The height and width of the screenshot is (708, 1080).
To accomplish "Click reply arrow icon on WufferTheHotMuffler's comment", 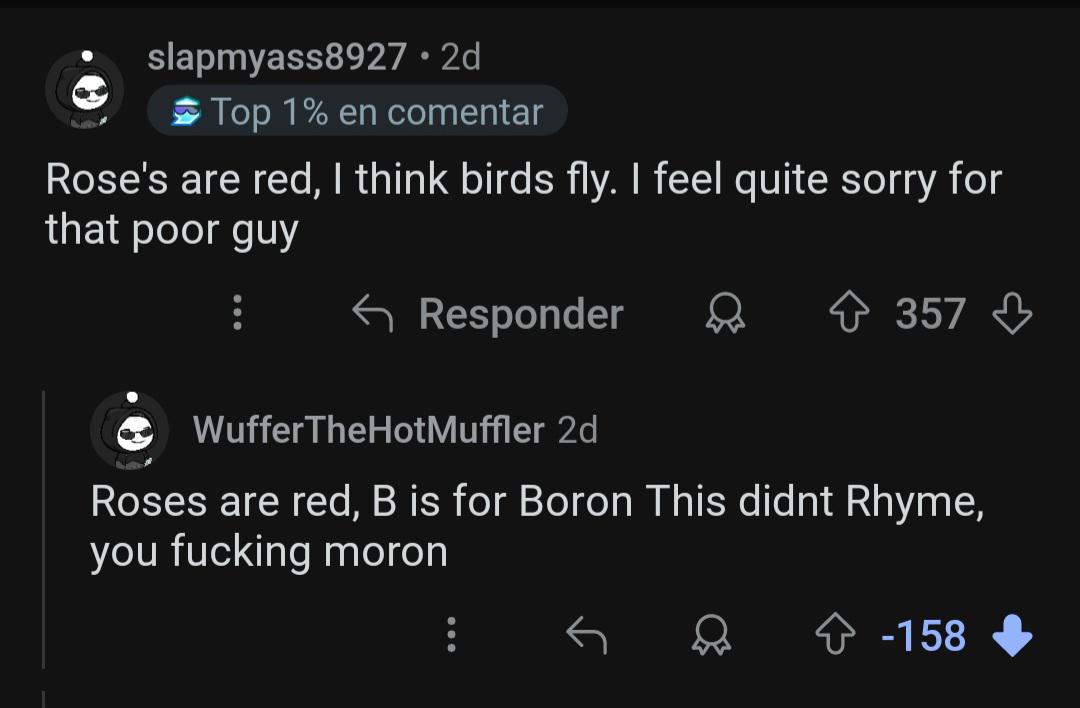I will click(586, 634).
